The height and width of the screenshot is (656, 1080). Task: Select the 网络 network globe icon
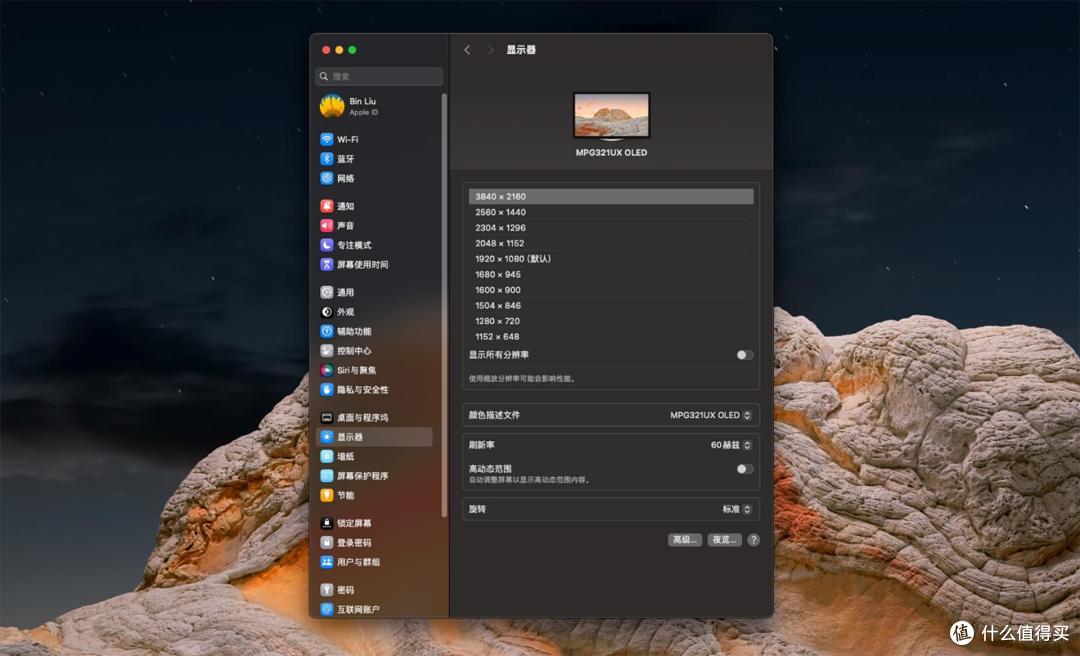pos(327,178)
